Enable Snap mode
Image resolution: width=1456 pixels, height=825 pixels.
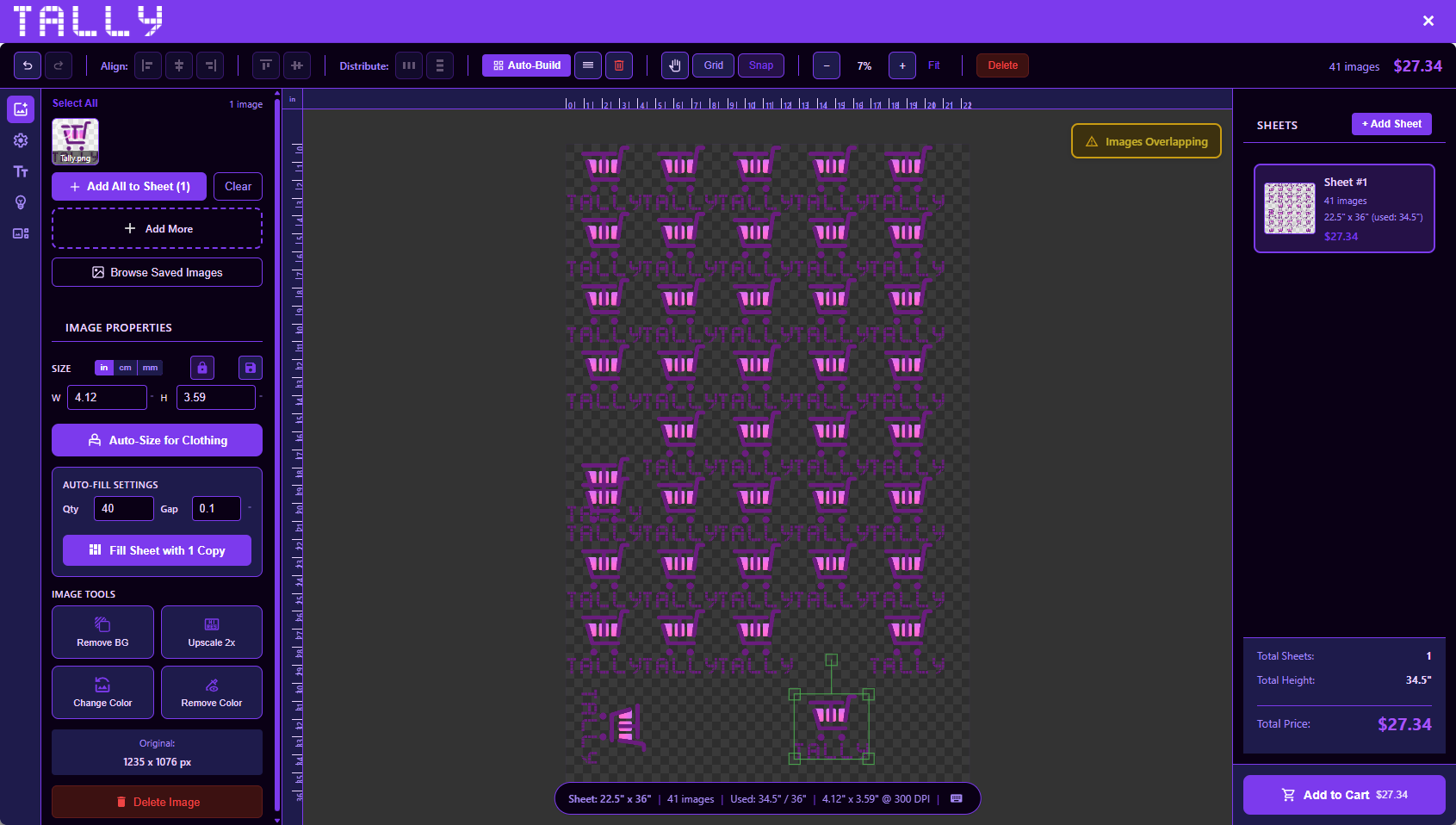pos(761,65)
